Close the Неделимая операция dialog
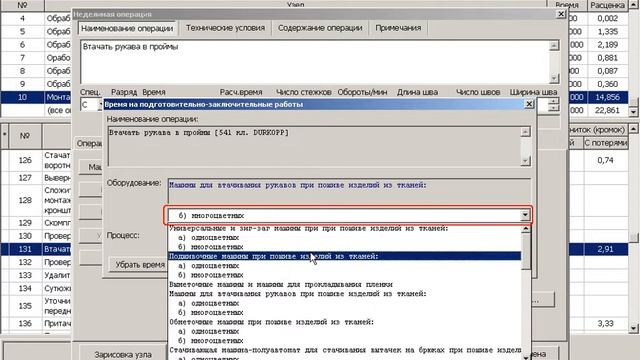This screenshot has height=360, width=640. click(561, 14)
